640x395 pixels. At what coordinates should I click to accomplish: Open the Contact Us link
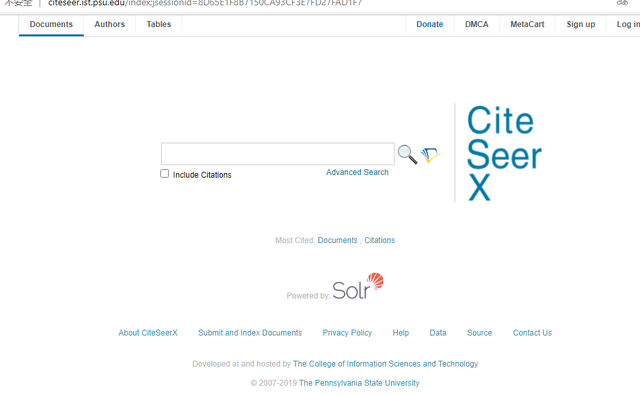[532, 333]
